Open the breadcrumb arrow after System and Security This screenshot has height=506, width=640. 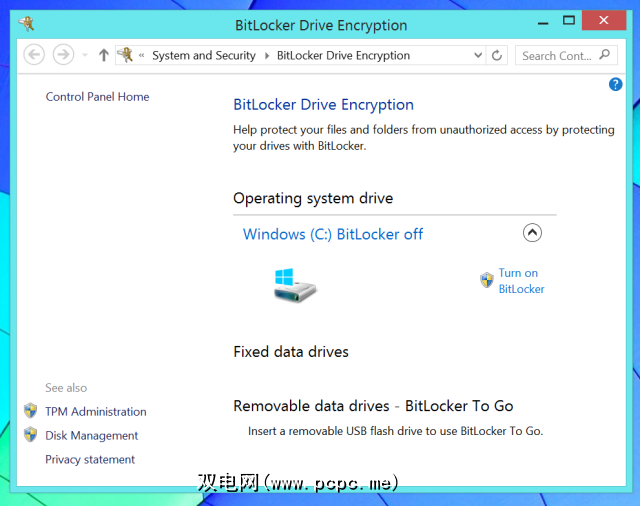pyautogui.click(x=267, y=55)
